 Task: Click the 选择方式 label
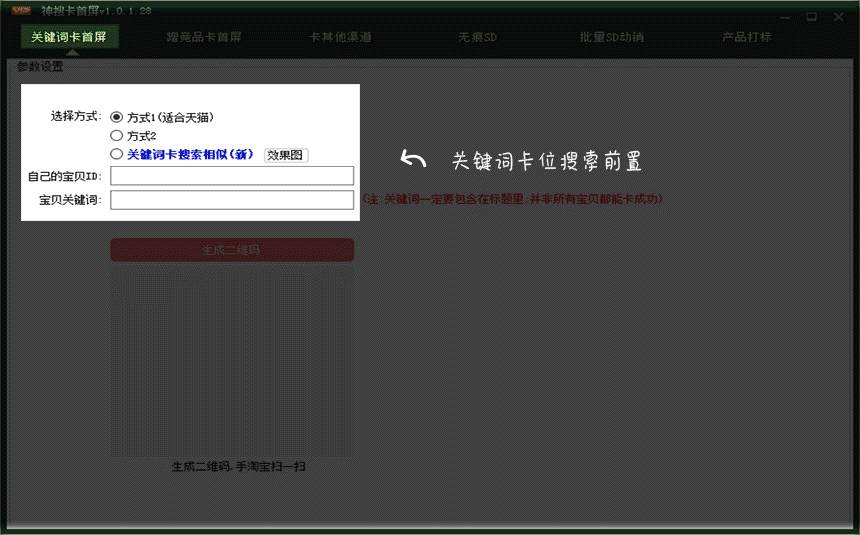76,116
